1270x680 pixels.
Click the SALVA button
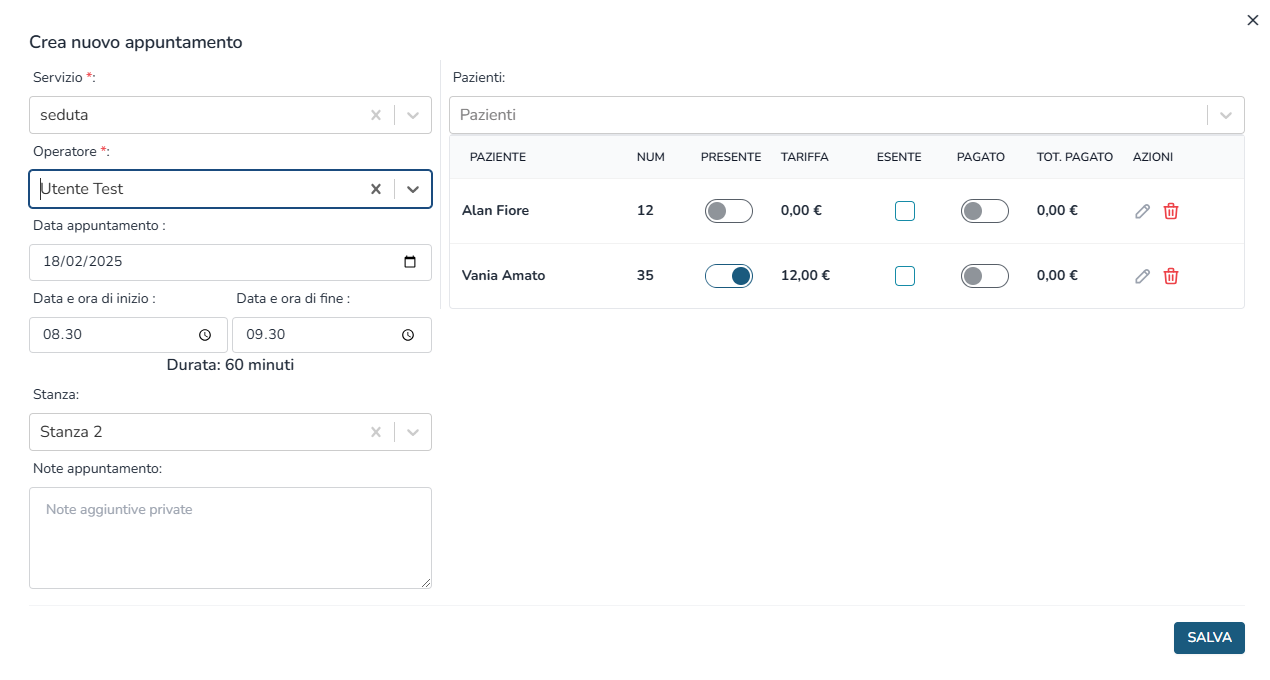(x=1209, y=638)
